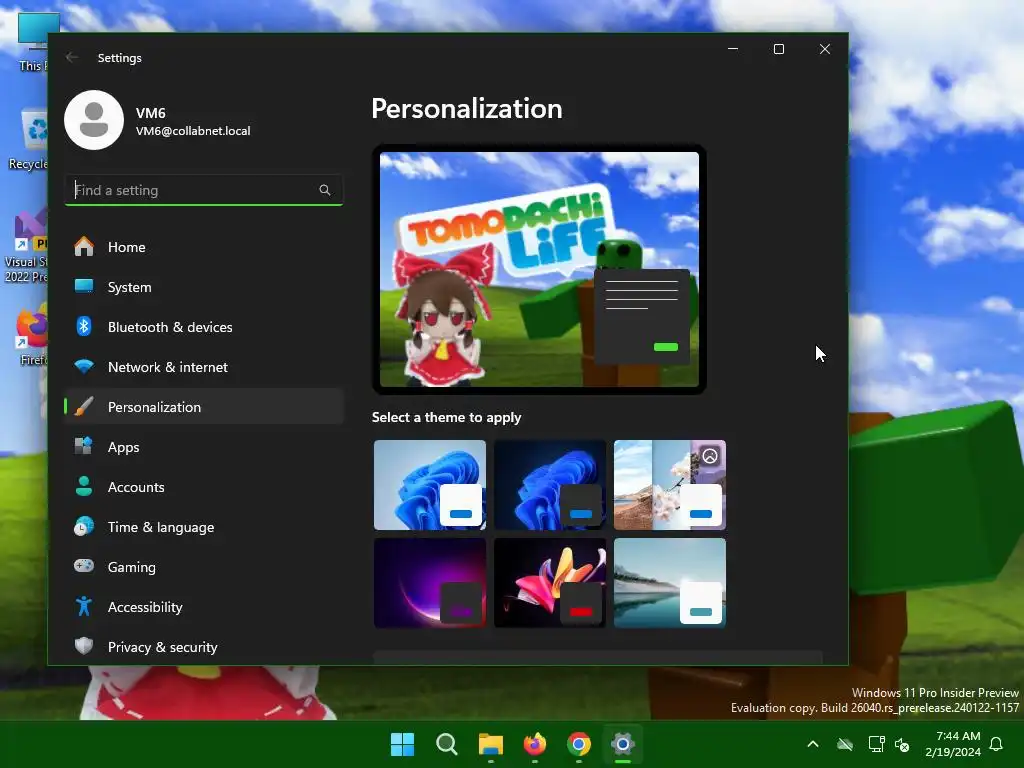Apply the spotlight landscape and blossom theme
Image resolution: width=1024 pixels, height=768 pixels.
click(x=670, y=485)
